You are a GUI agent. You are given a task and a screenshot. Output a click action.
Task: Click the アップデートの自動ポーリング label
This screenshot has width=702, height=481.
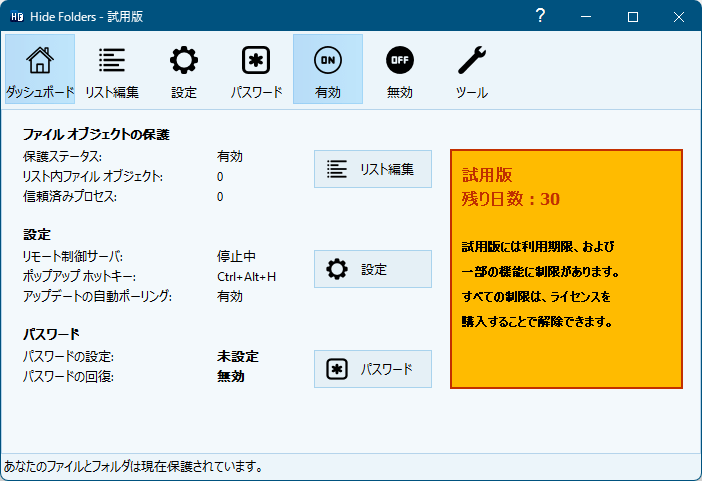tap(97, 296)
